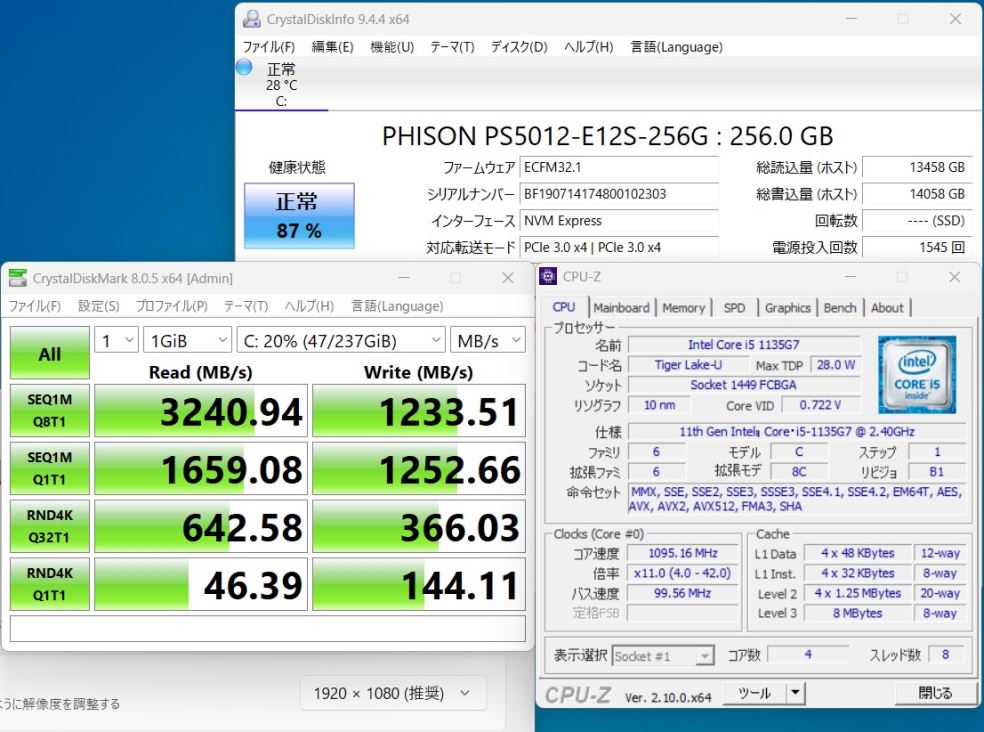Image resolution: width=984 pixels, height=732 pixels.
Task: Click the 46.39 RND4K Q1T1 read result
Action: click(x=201, y=584)
